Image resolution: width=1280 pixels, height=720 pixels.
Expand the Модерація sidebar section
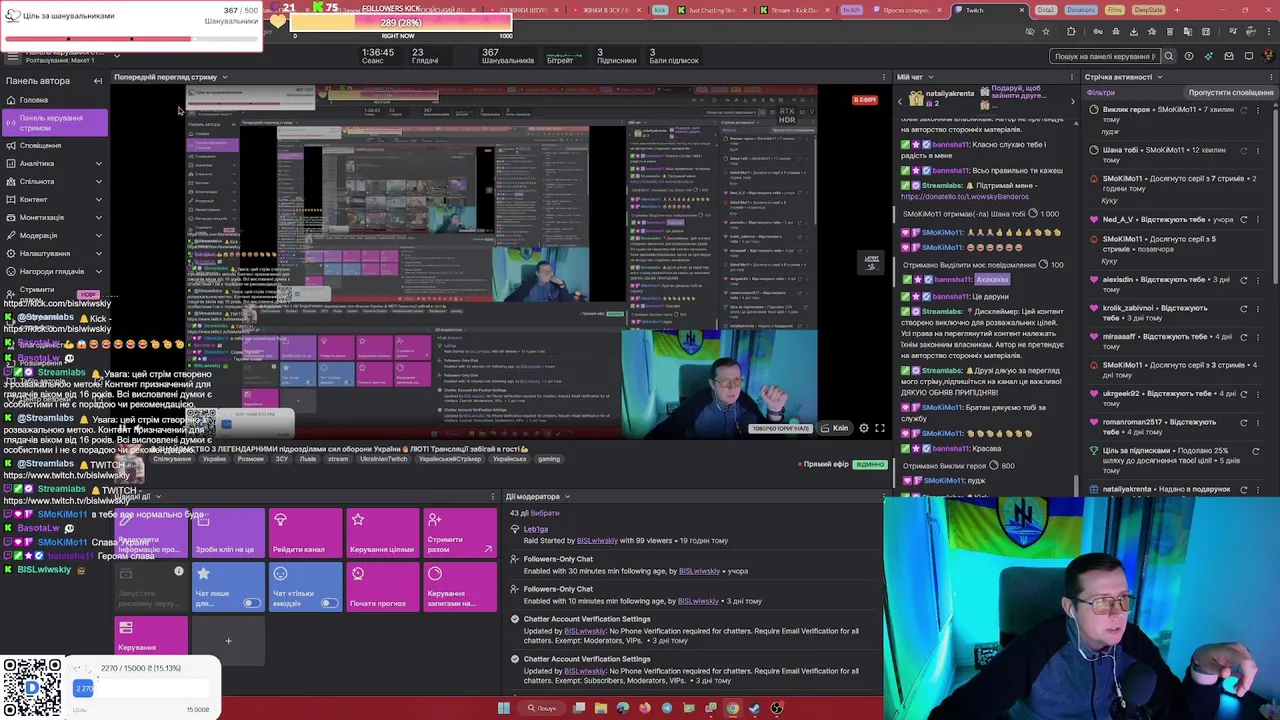click(x=98, y=235)
